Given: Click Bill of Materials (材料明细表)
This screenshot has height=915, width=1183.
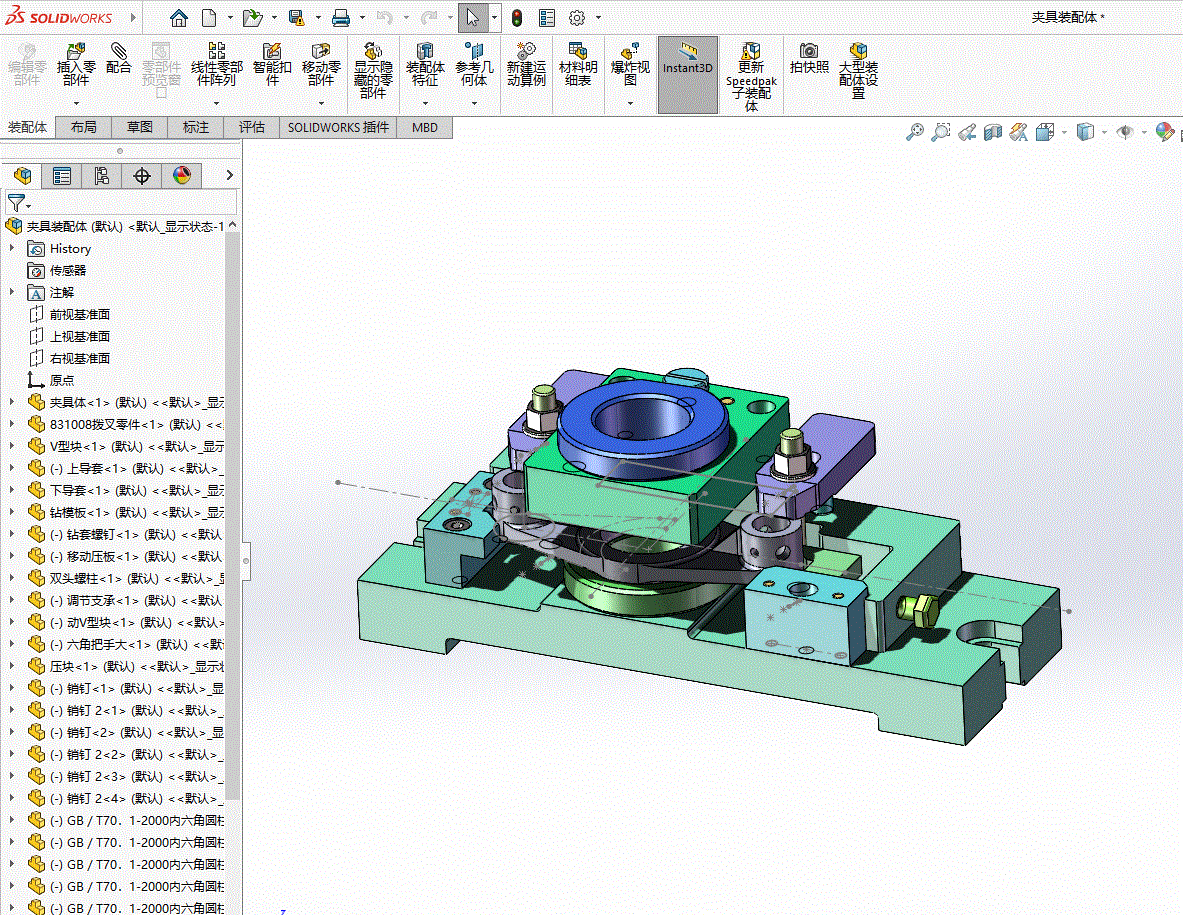Looking at the screenshot, I should click(x=578, y=66).
